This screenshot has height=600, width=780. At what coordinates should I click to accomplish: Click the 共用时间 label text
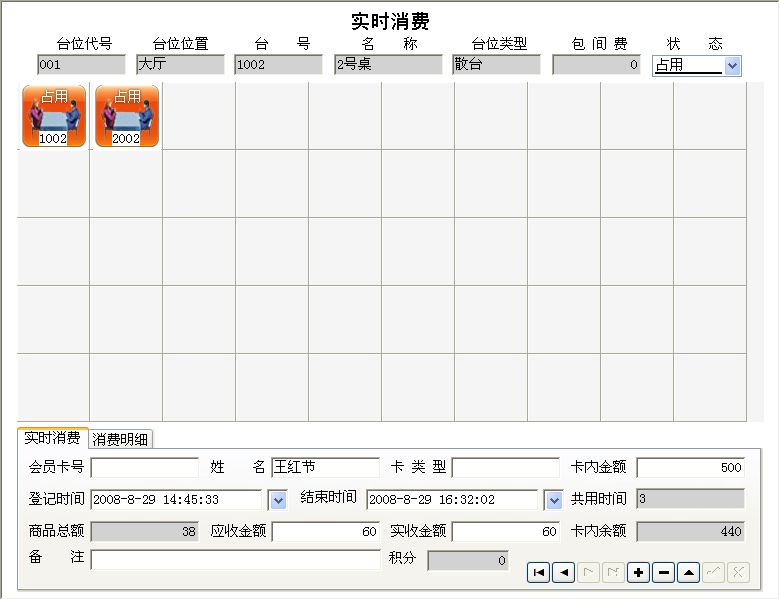(598, 499)
